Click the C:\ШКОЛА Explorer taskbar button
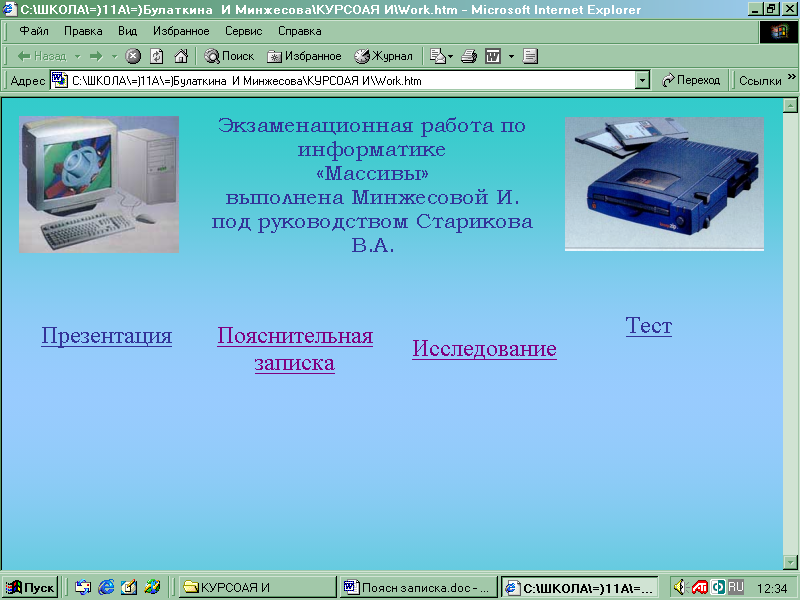This screenshot has width=800, height=600. pyautogui.click(x=580, y=588)
